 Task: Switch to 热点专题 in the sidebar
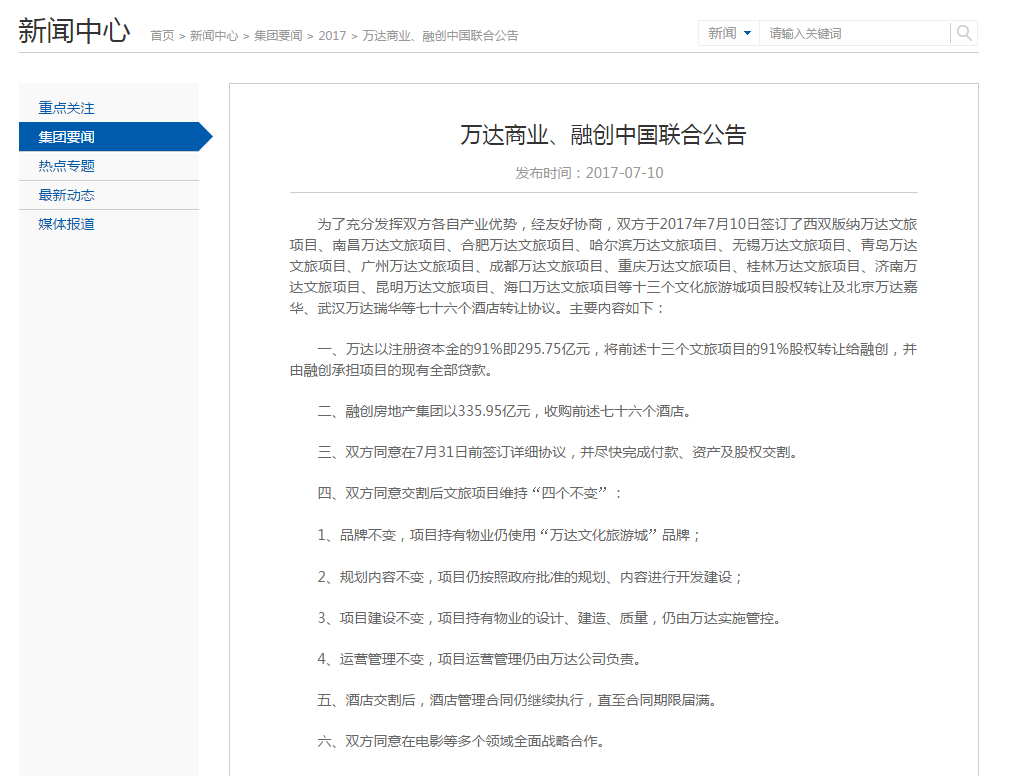67,166
